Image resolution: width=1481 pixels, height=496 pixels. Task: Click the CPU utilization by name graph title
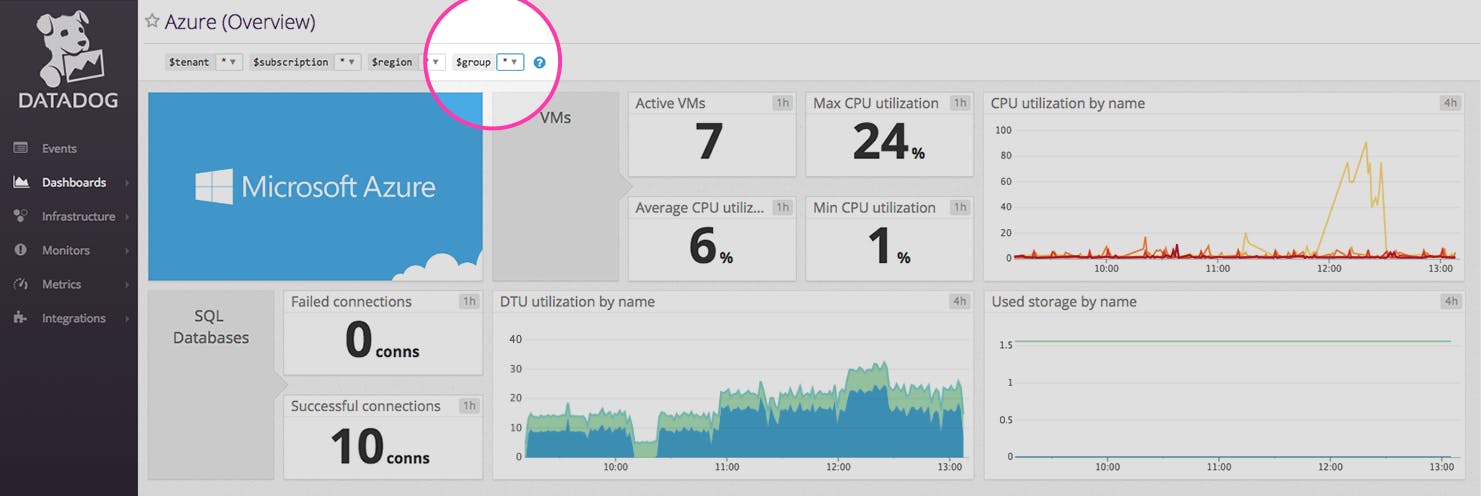[x=1067, y=103]
